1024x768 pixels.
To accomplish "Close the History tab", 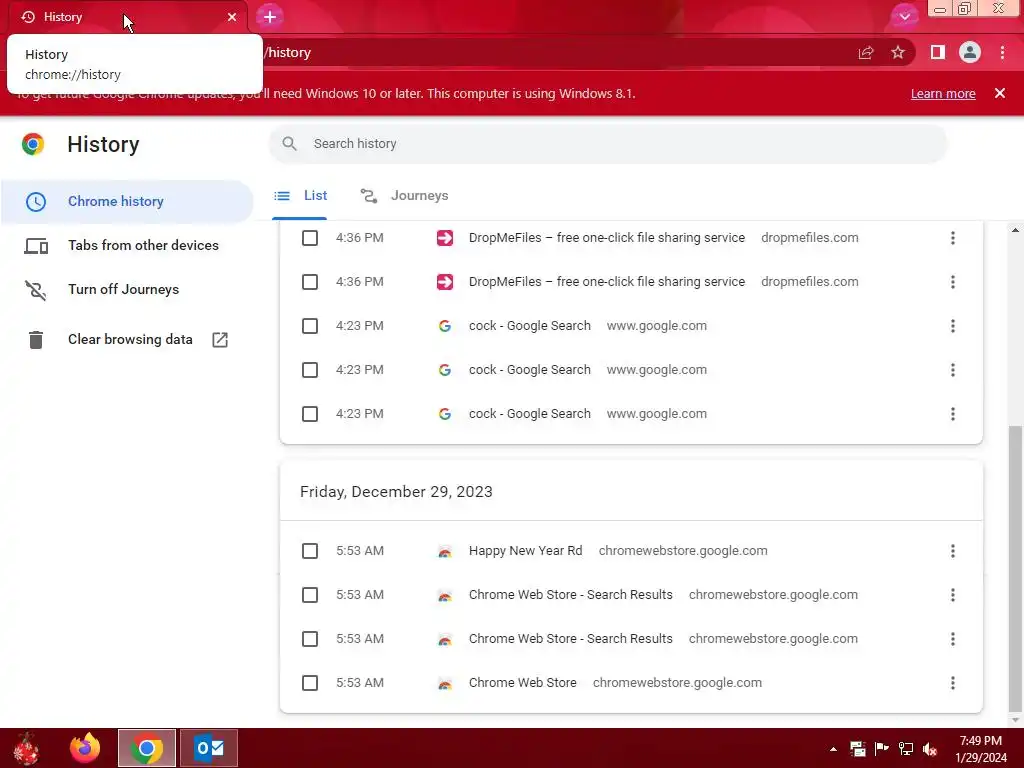I will (x=232, y=17).
